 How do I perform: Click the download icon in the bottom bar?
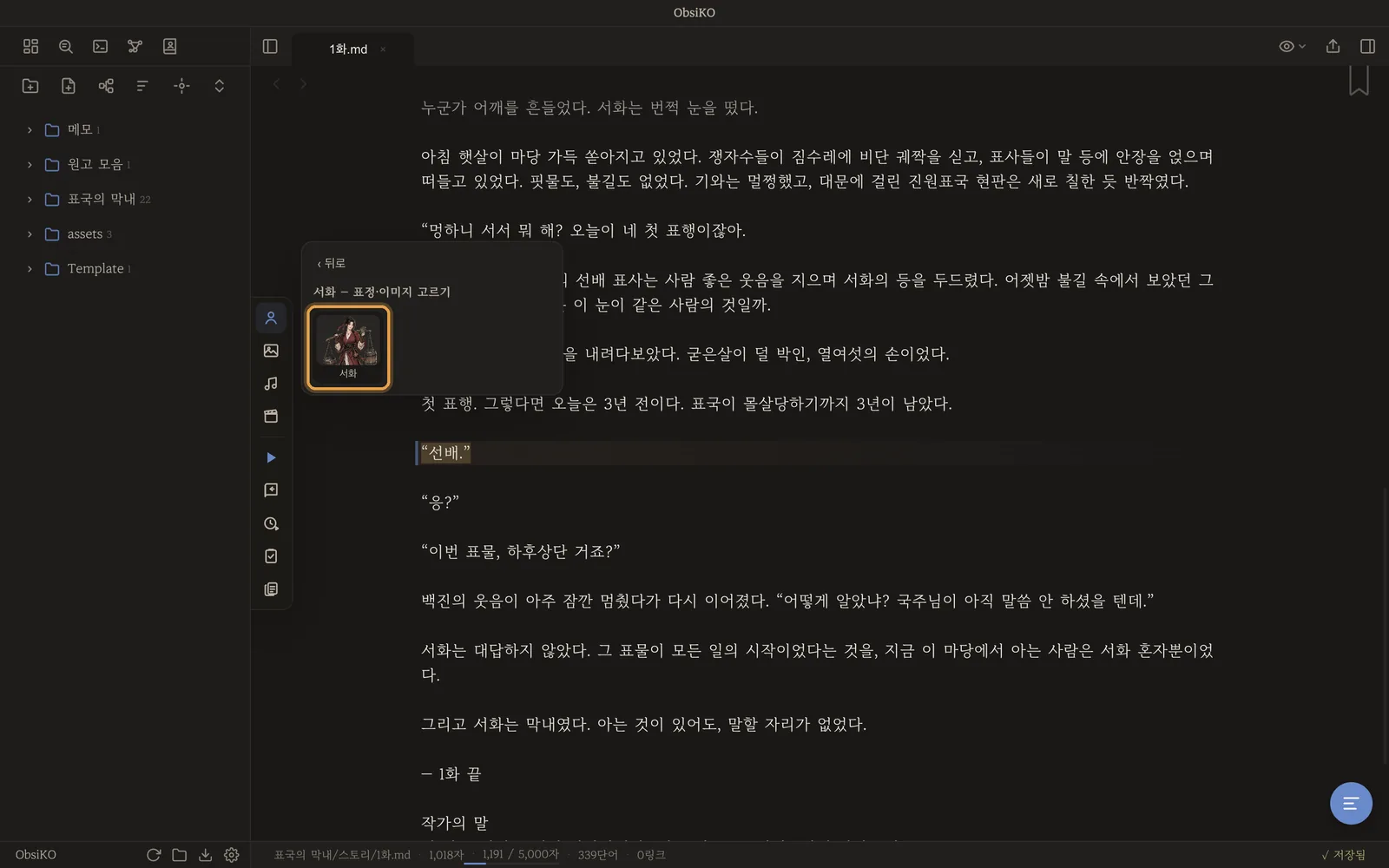click(x=205, y=855)
